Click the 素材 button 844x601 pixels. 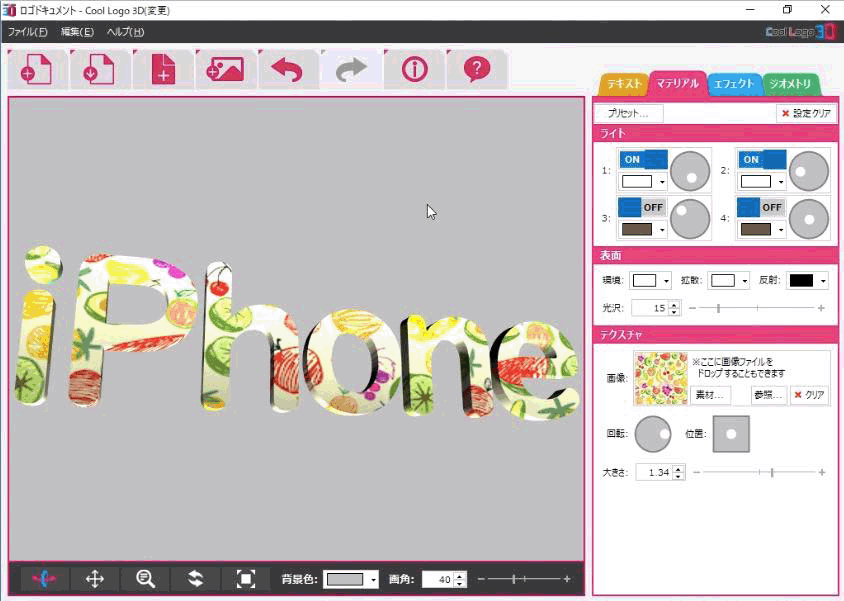pos(710,395)
